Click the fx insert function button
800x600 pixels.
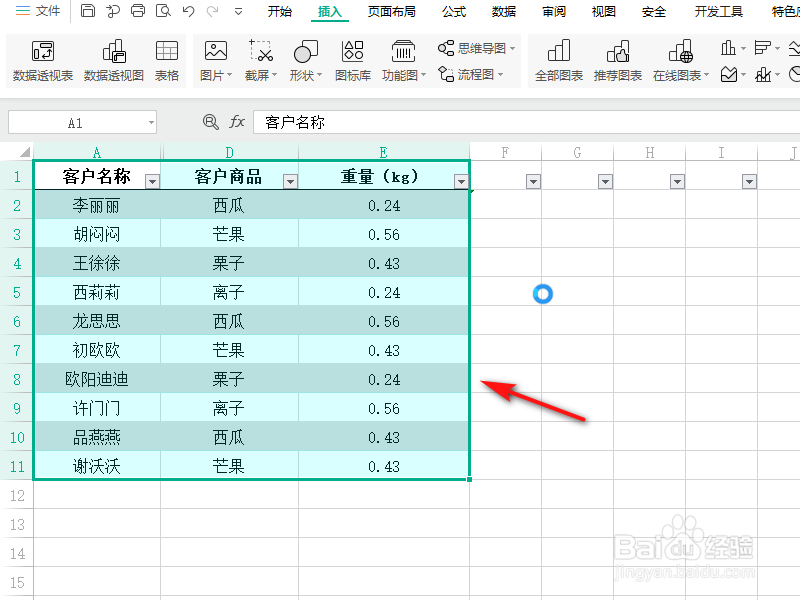tap(236, 121)
